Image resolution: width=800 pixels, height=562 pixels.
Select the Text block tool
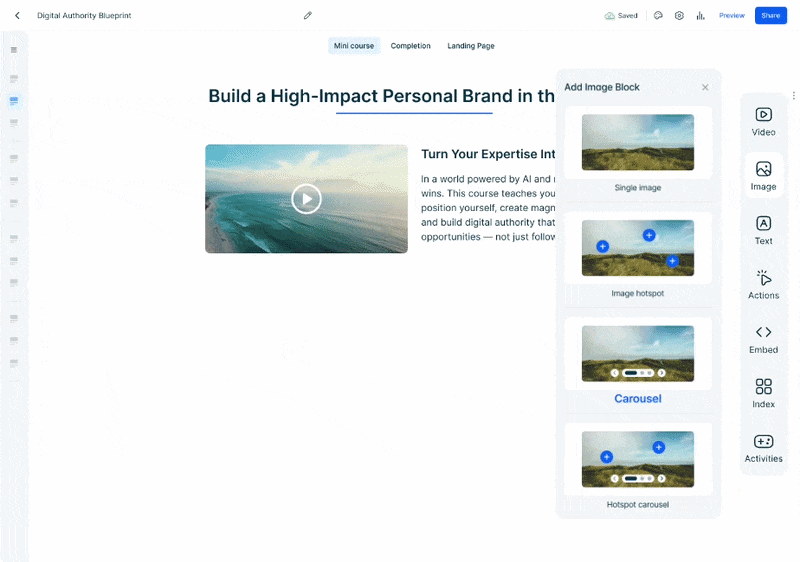[x=763, y=230]
